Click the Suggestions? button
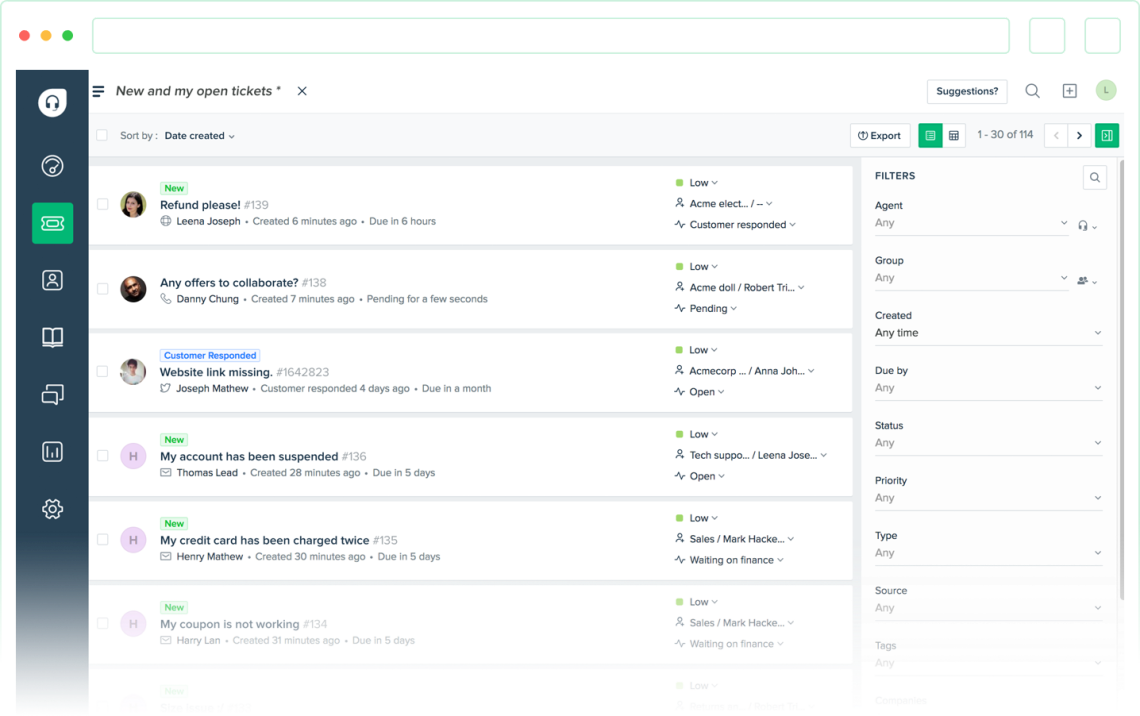Image resolution: width=1140 pixels, height=716 pixels. click(966, 90)
